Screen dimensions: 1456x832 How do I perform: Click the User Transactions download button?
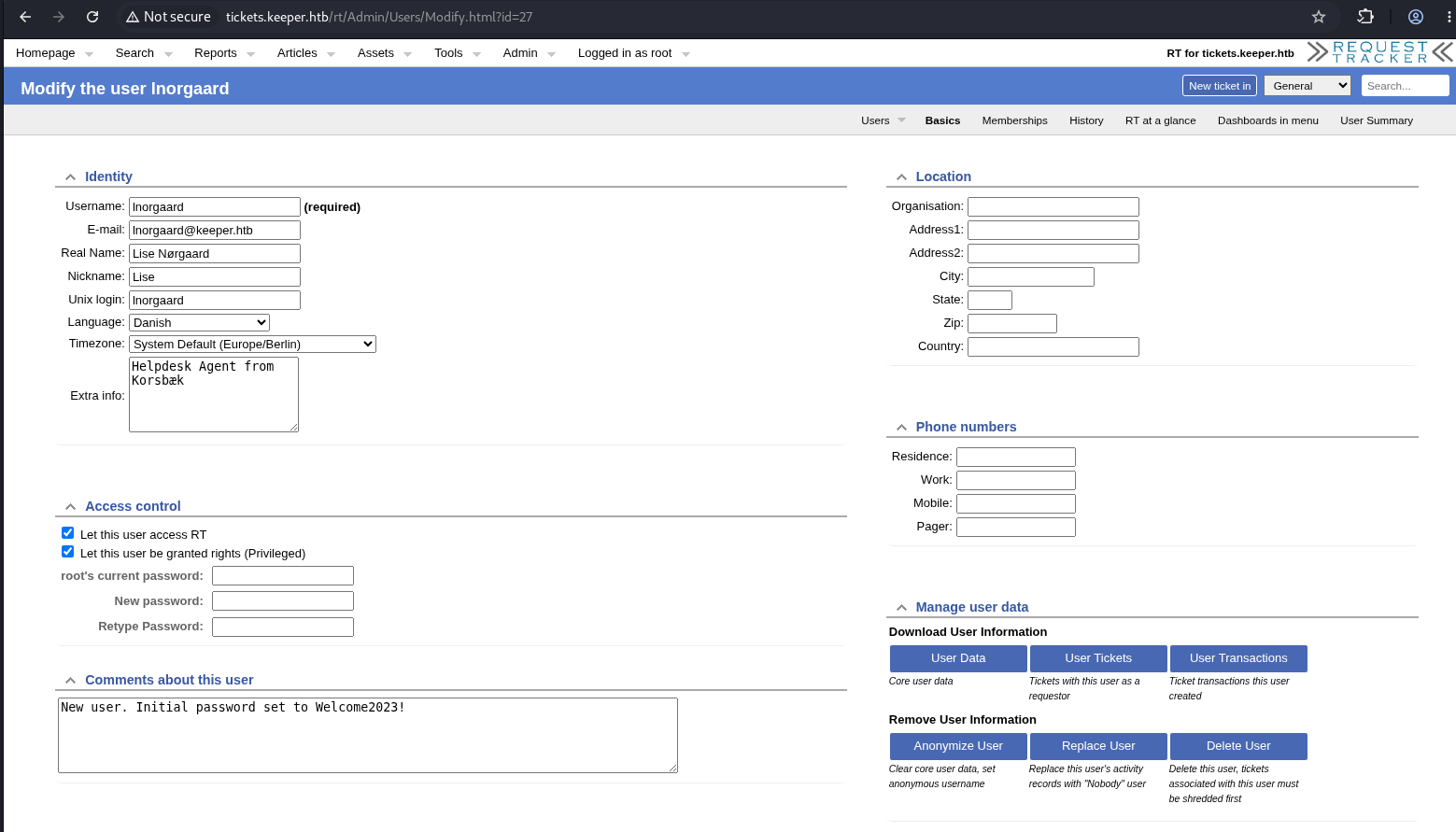tap(1238, 658)
